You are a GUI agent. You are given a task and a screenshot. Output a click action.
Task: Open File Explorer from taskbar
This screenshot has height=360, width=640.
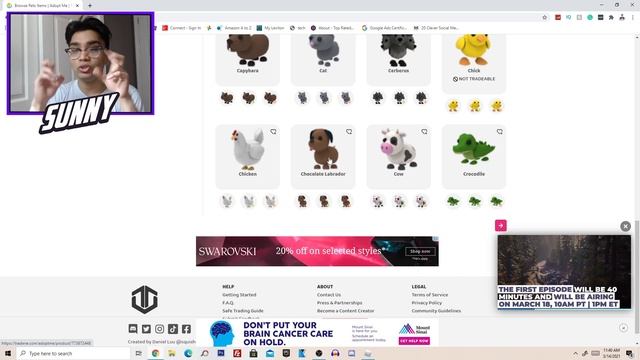click(172, 353)
